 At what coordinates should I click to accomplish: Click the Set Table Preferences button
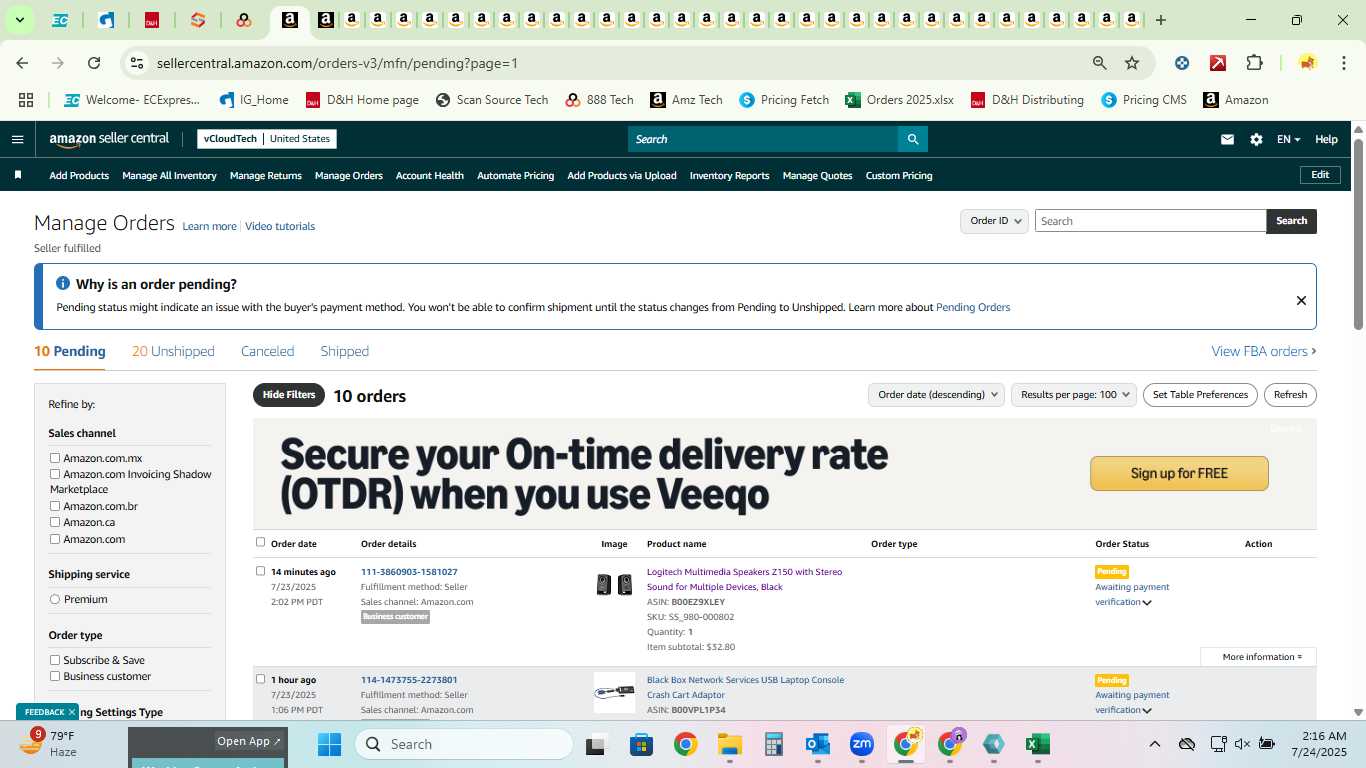point(1200,394)
